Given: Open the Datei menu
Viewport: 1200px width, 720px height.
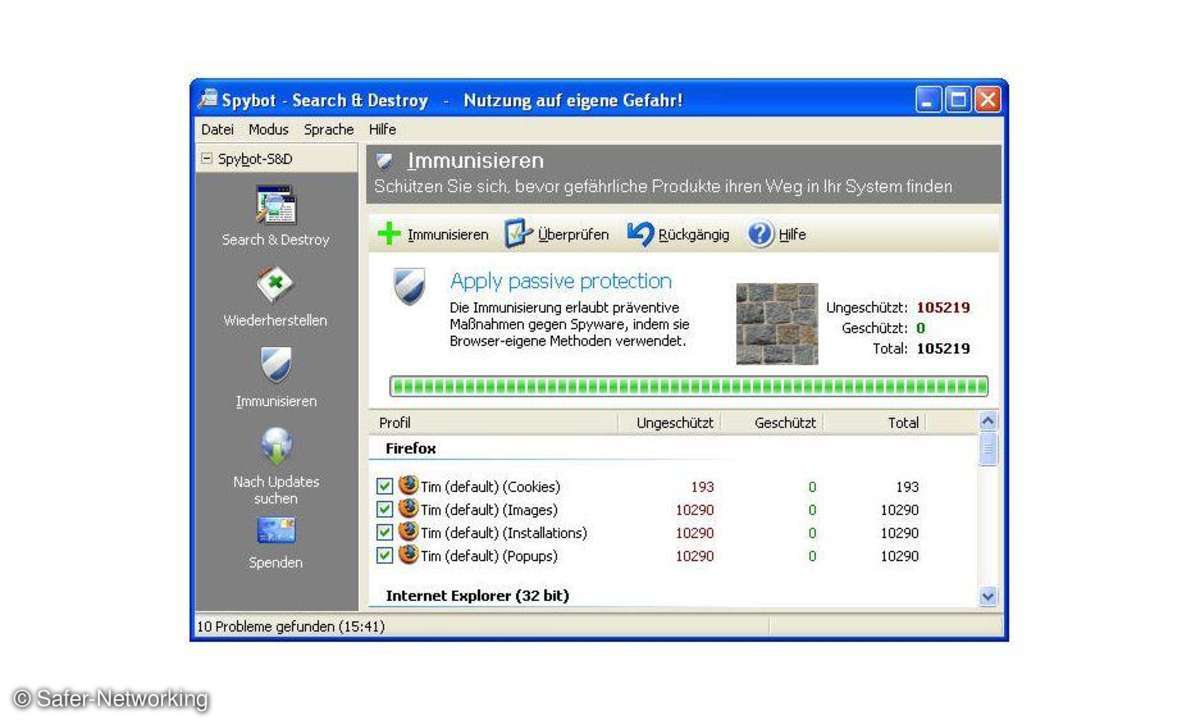Looking at the screenshot, I should click(x=217, y=129).
